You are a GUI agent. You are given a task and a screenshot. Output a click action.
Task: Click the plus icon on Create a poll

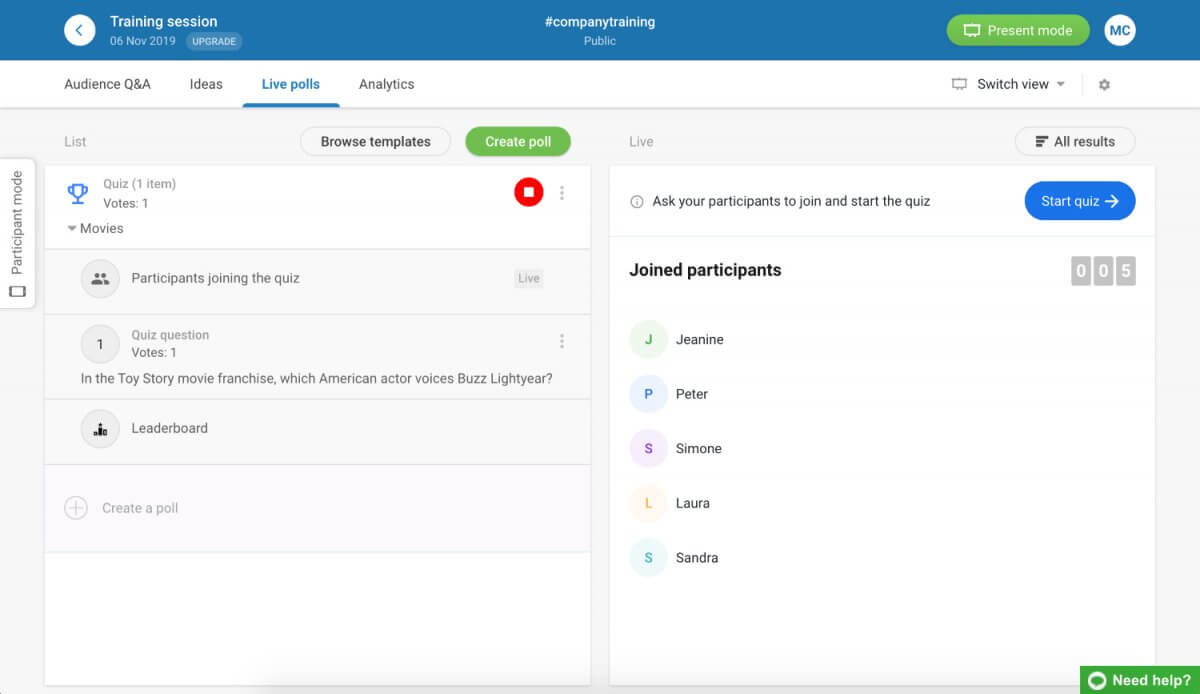point(76,508)
